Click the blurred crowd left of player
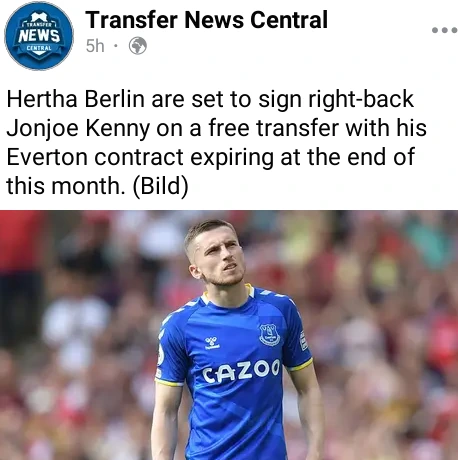Screen dimensions: 458x460 pos(77,335)
